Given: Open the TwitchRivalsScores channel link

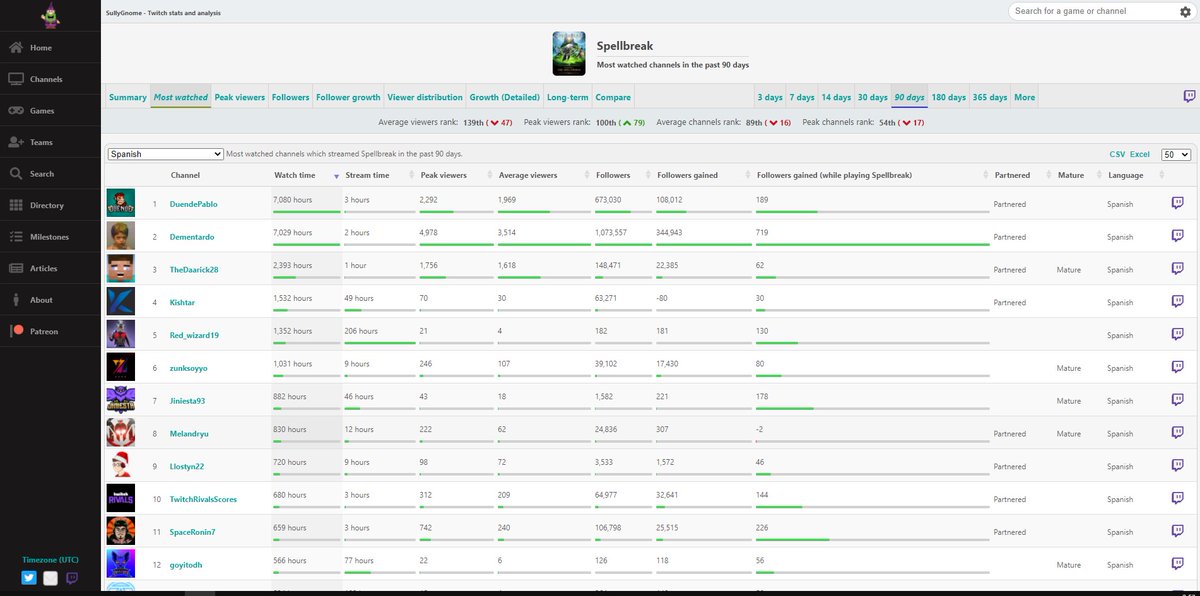Looking at the screenshot, I should click(x=203, y=499).
